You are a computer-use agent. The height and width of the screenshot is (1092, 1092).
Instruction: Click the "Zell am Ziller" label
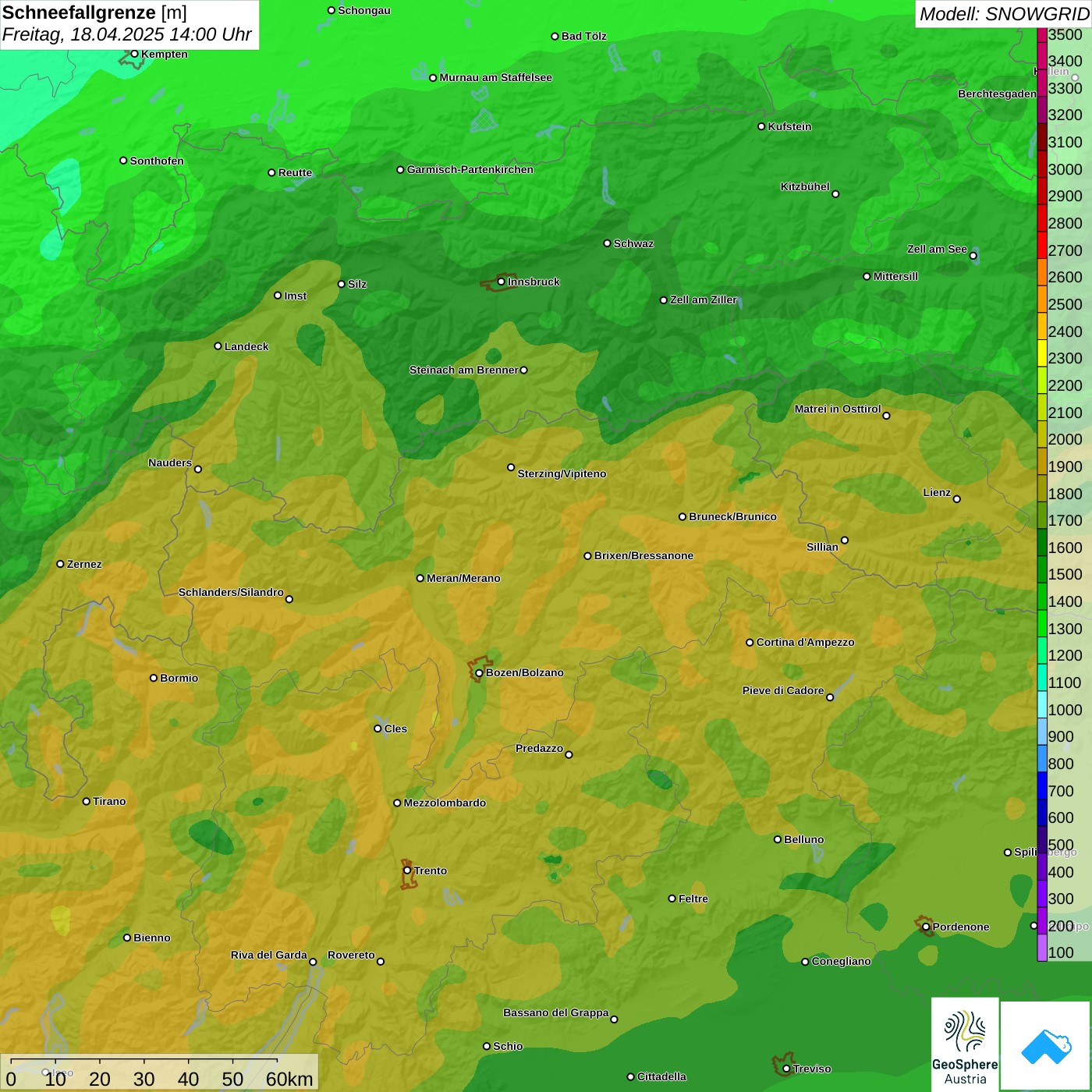pos(704,300)
